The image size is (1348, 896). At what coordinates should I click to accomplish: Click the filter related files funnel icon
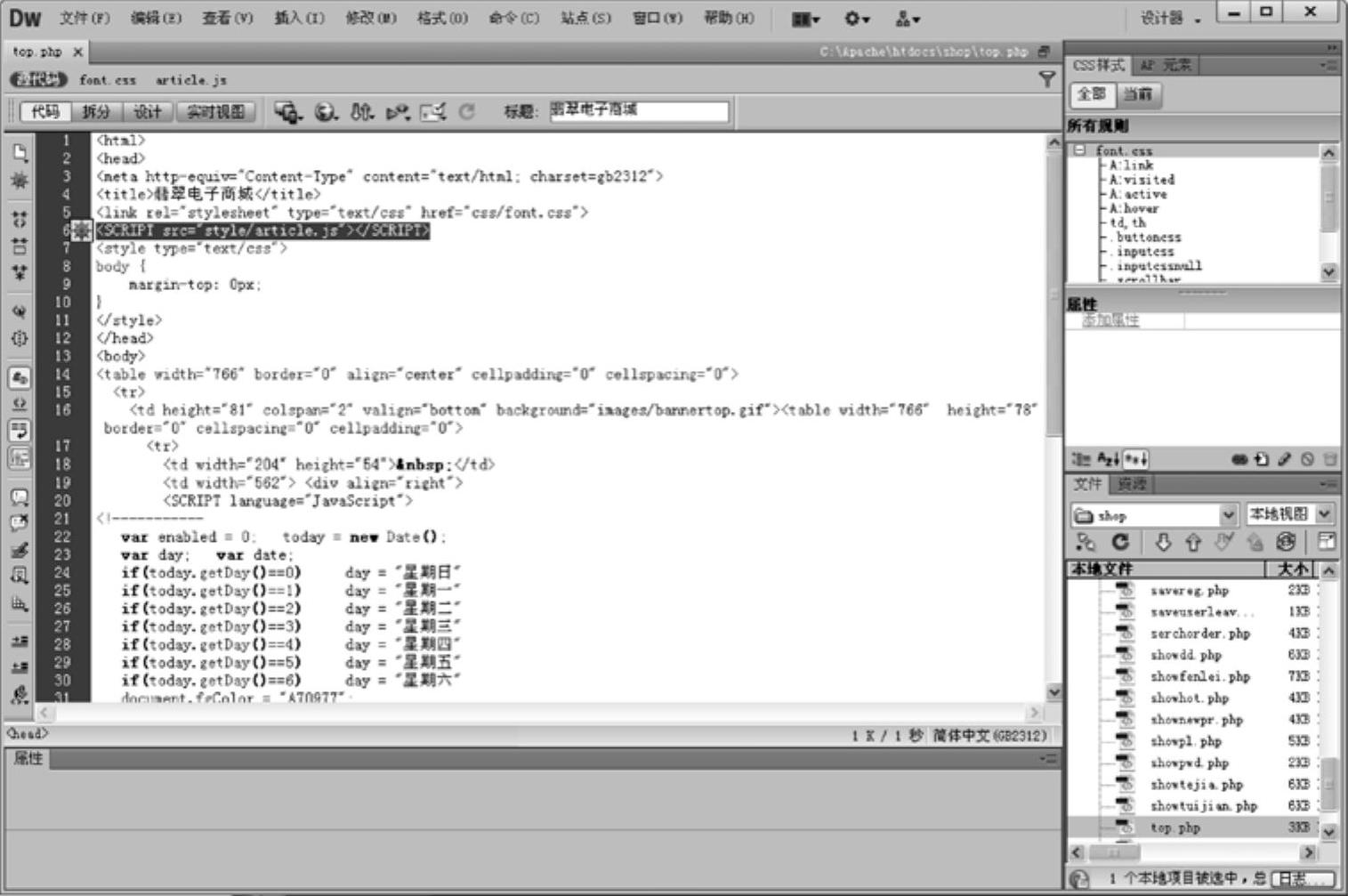pos(1047,80)
